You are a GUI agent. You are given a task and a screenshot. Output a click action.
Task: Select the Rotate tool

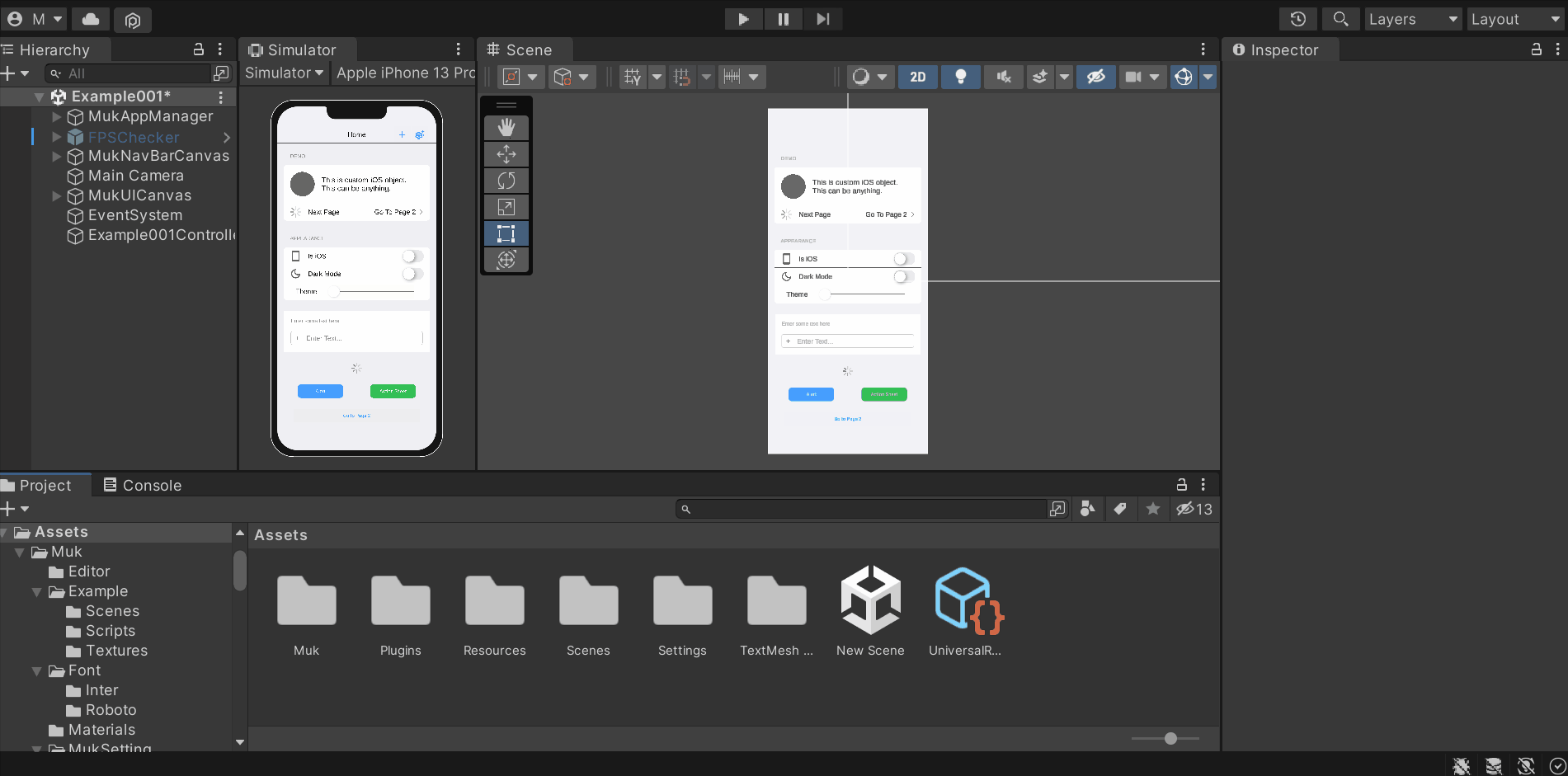pyautogui.click(x=506, y=181)
